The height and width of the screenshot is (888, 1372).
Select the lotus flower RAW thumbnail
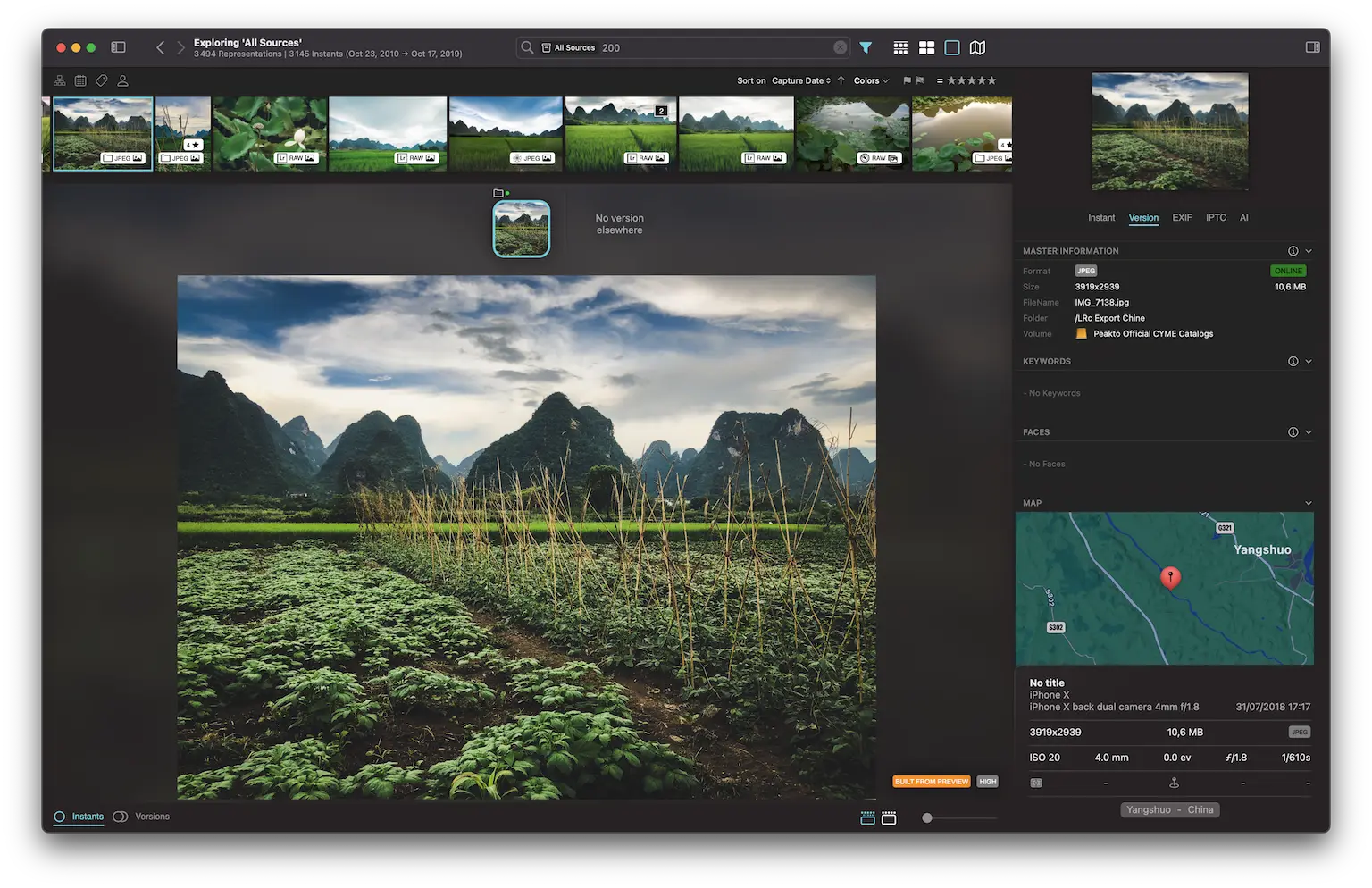(x=270, y=134)
